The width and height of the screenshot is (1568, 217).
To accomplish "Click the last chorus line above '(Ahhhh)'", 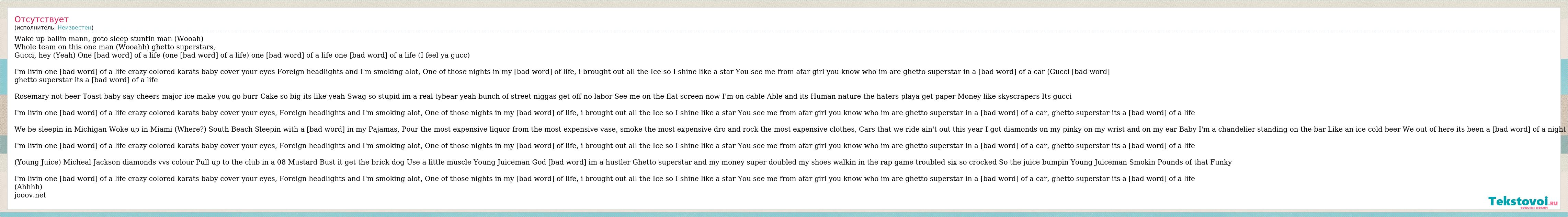I will (604, 179).
